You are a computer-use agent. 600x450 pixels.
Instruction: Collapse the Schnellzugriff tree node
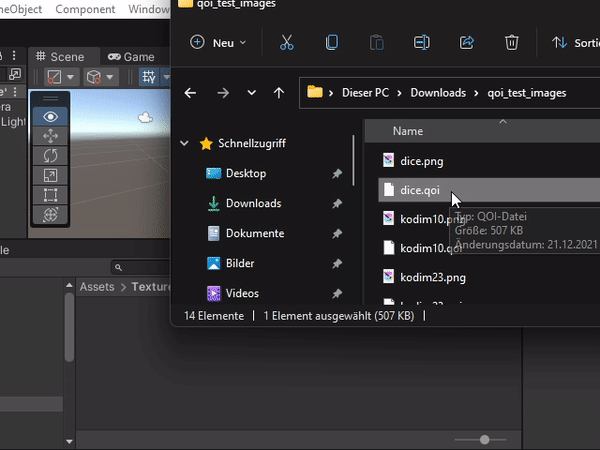coord(184,143)
